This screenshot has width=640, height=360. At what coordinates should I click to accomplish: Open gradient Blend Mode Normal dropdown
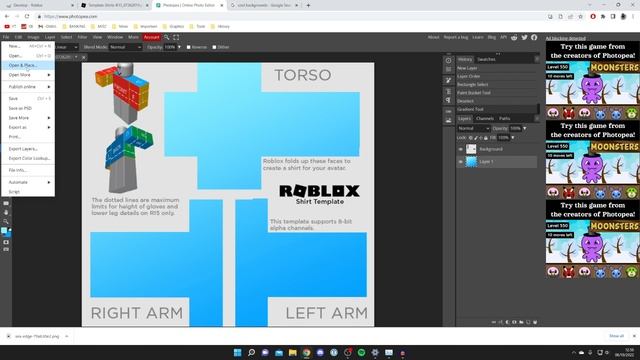pyautogui.click(x=125, y=47)
